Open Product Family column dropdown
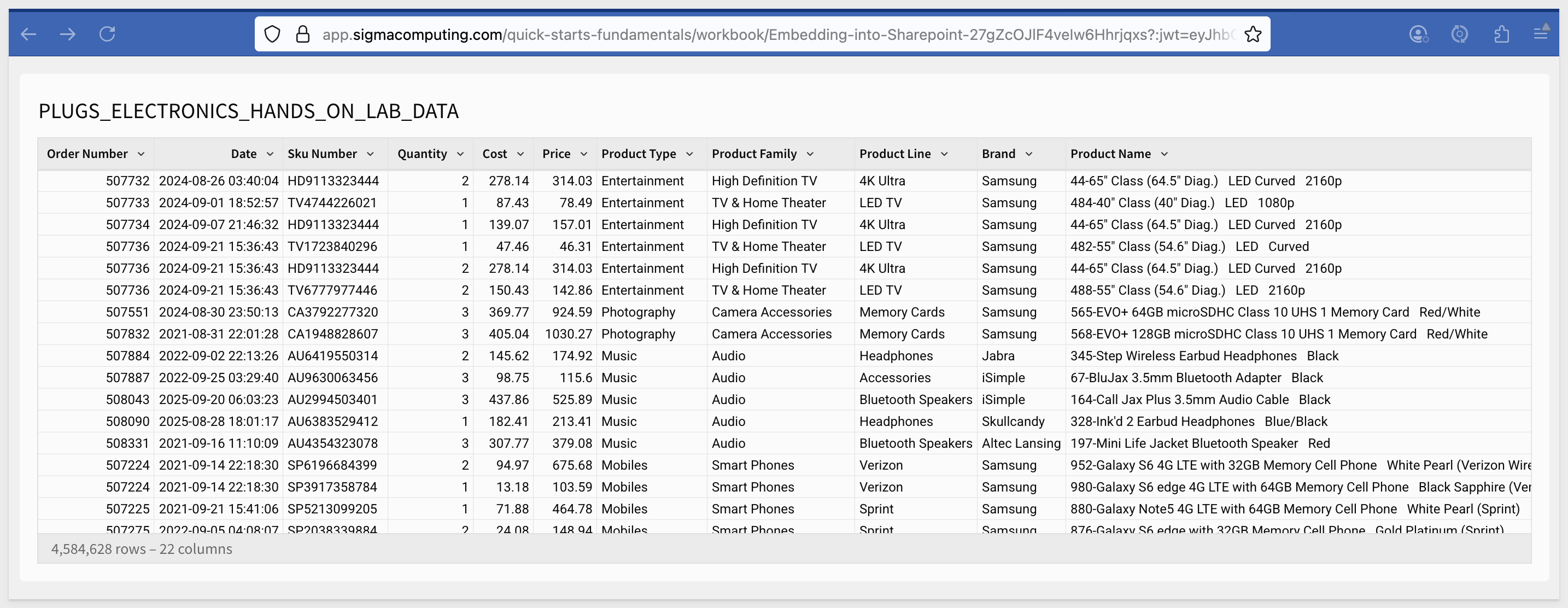Viewport: 1568px width, 608px height. [x=810, y=154]
